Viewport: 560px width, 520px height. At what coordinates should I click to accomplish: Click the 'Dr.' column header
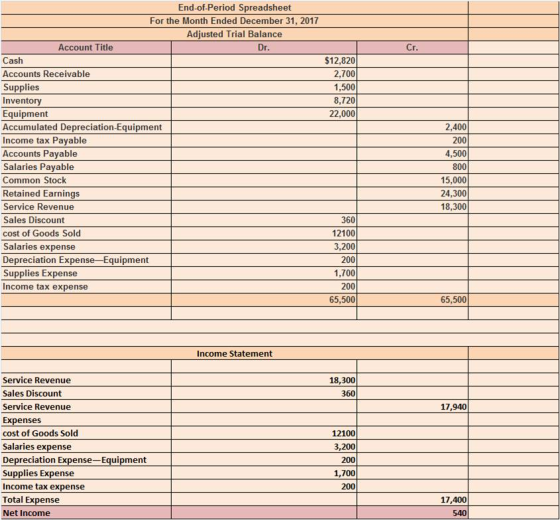[x=264, y=48]
